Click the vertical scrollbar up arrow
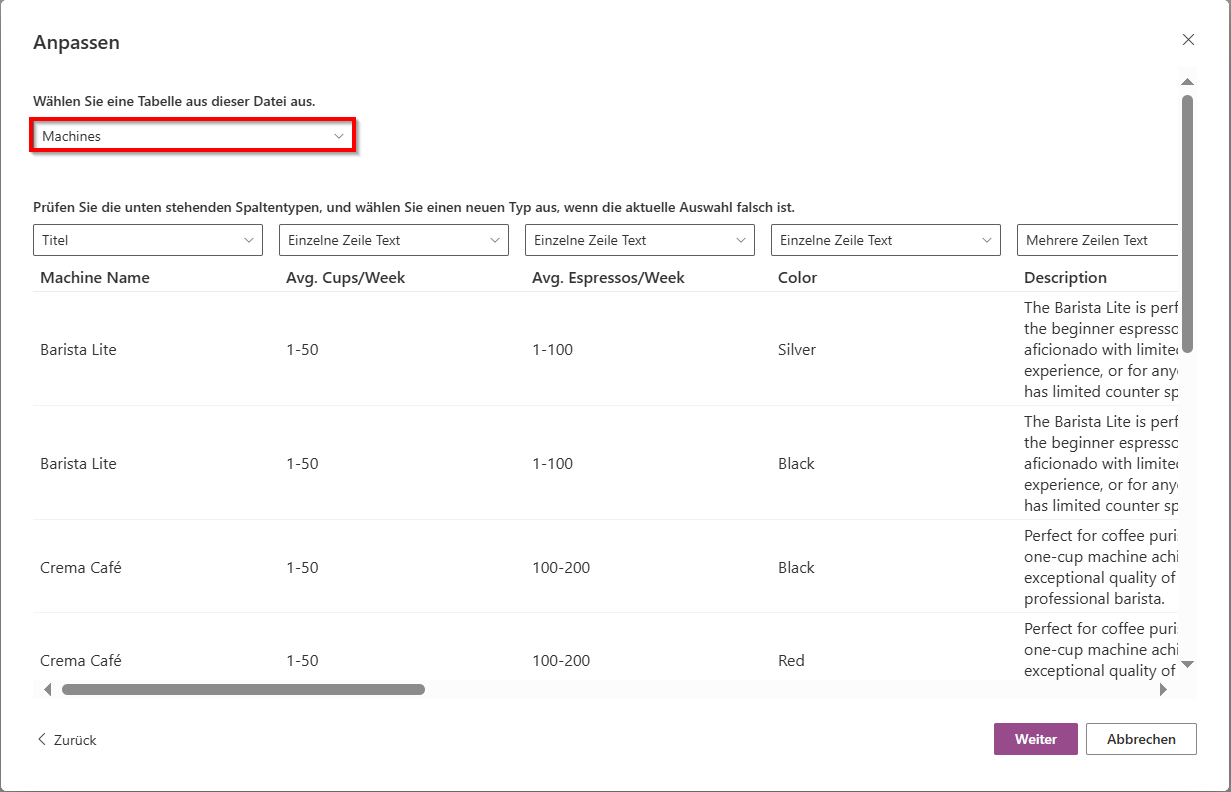1231x792 pixels. (1187, 82)
